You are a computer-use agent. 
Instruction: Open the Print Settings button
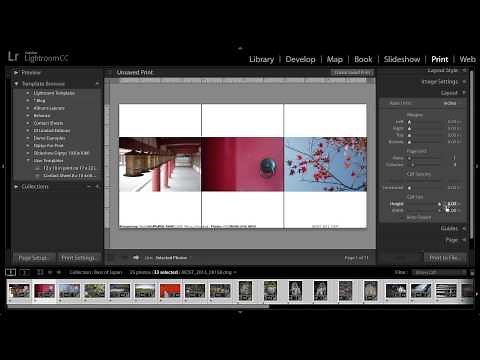(x=78, y=258)
